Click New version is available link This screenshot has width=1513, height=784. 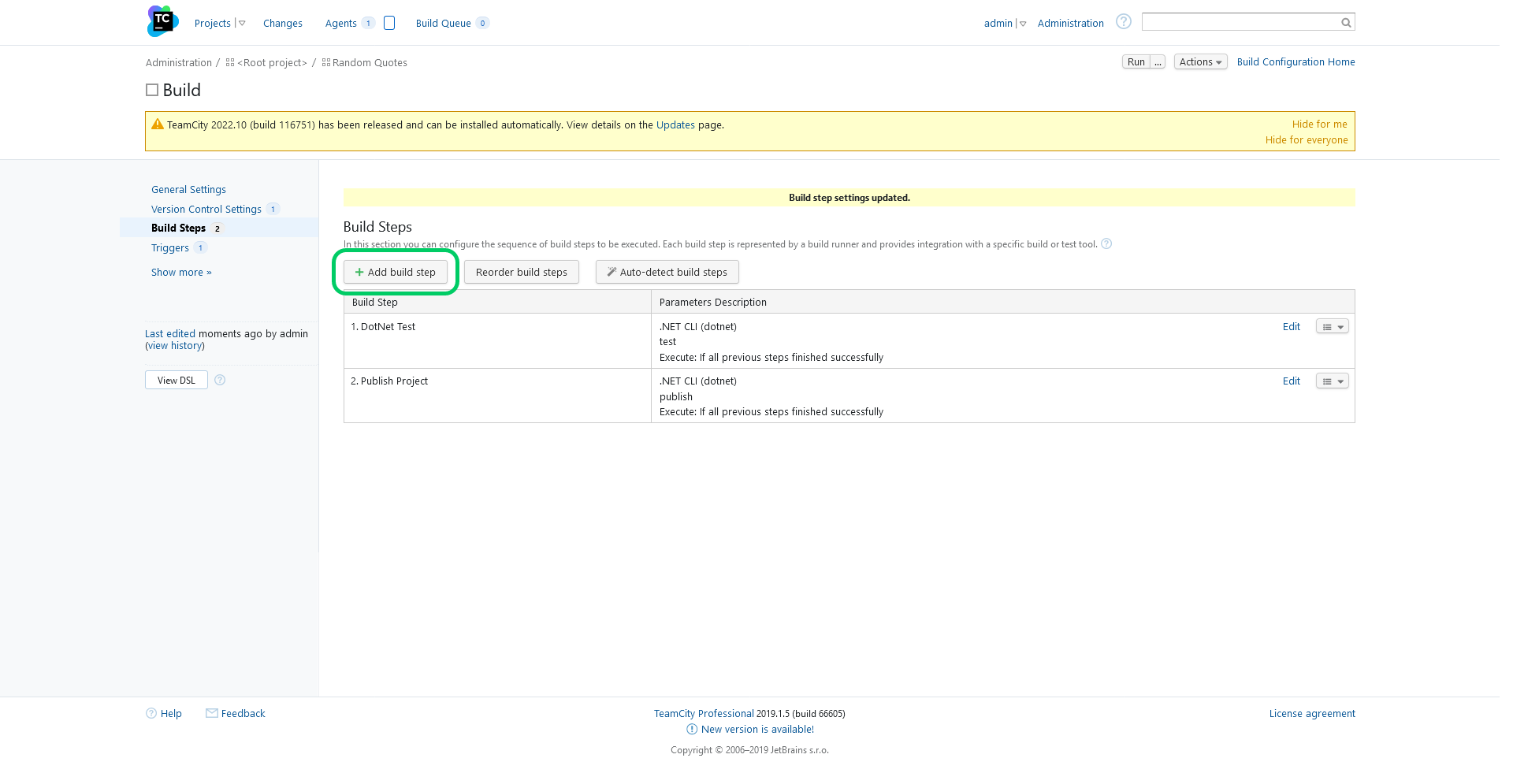pos(757,730)
